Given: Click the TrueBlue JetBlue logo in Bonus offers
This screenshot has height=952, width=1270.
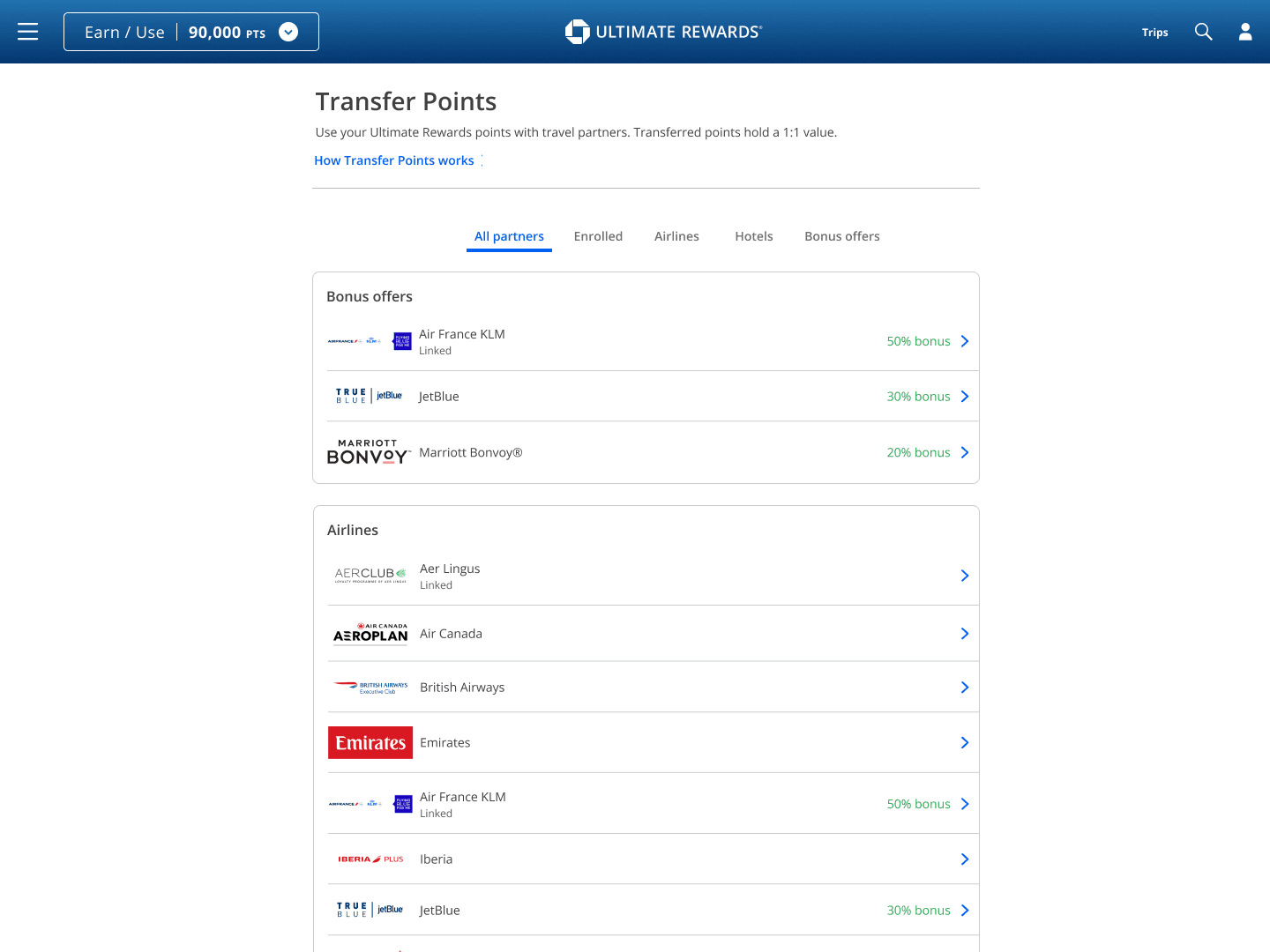Looking at the screenshot, I should click(370, 396).
